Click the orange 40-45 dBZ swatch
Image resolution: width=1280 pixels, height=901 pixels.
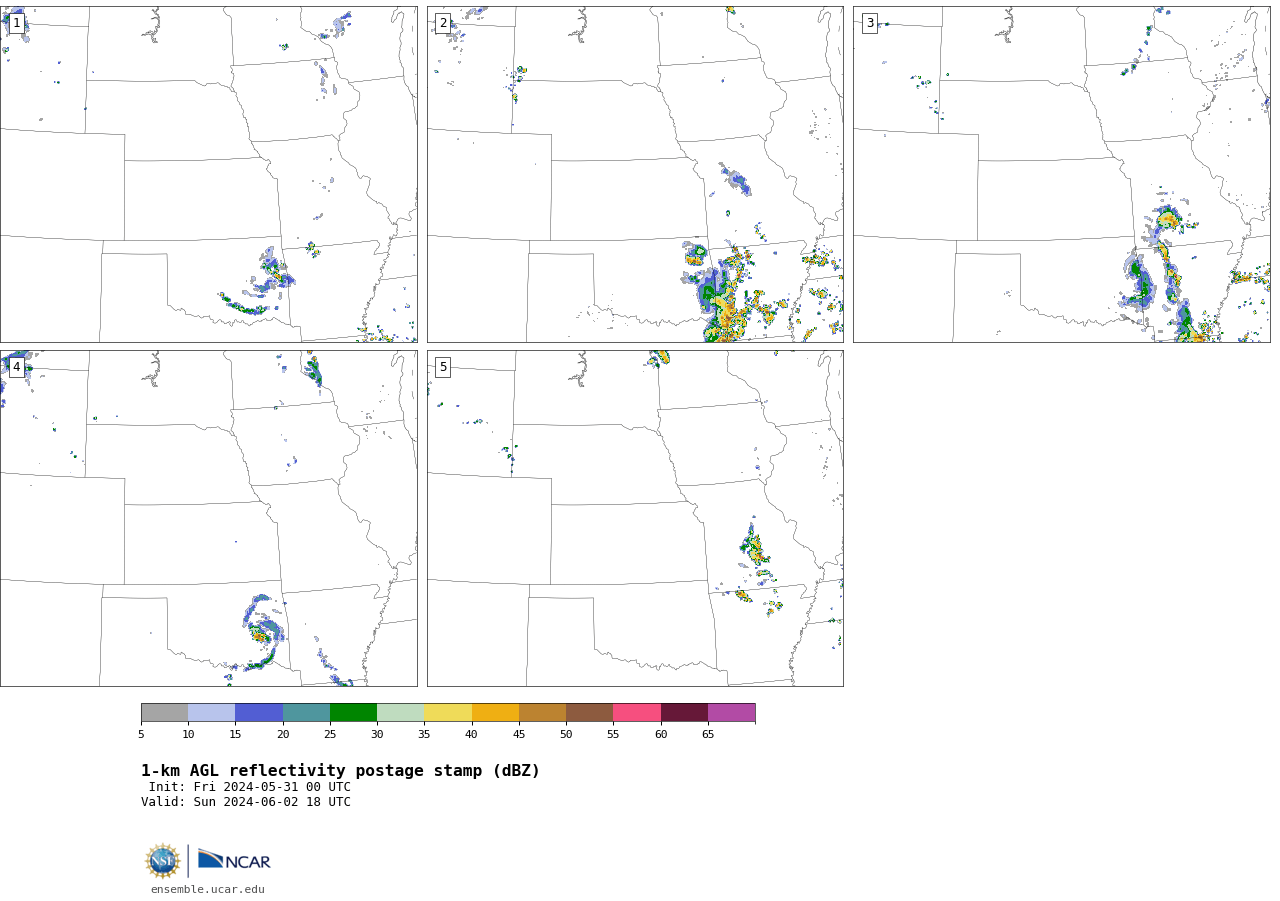(495, 712)
